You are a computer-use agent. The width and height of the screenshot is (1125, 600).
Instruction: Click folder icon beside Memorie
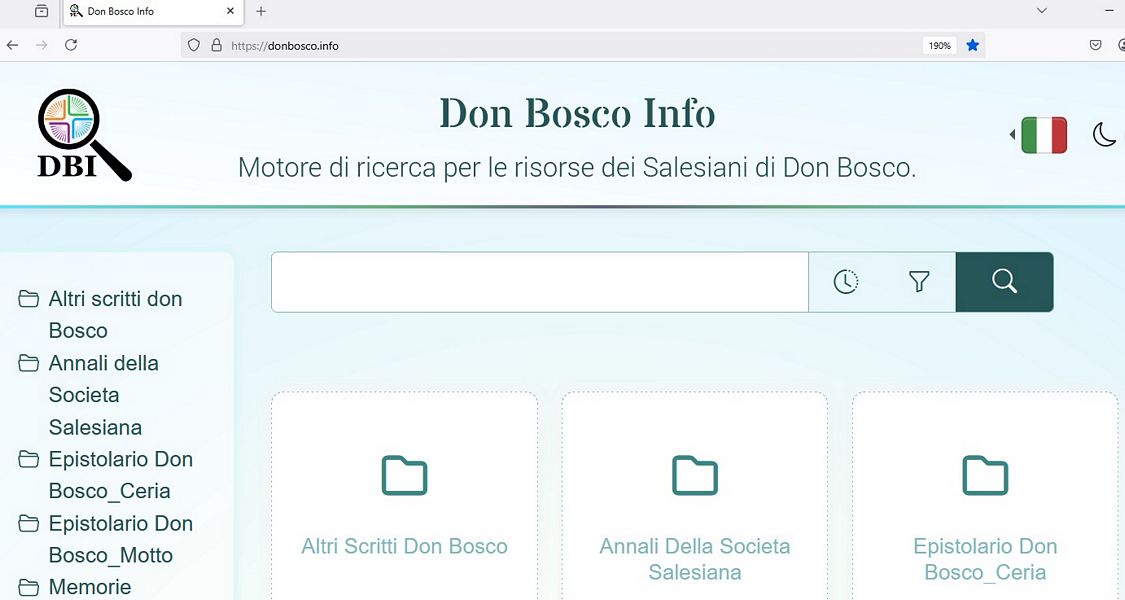pos(29,587)
